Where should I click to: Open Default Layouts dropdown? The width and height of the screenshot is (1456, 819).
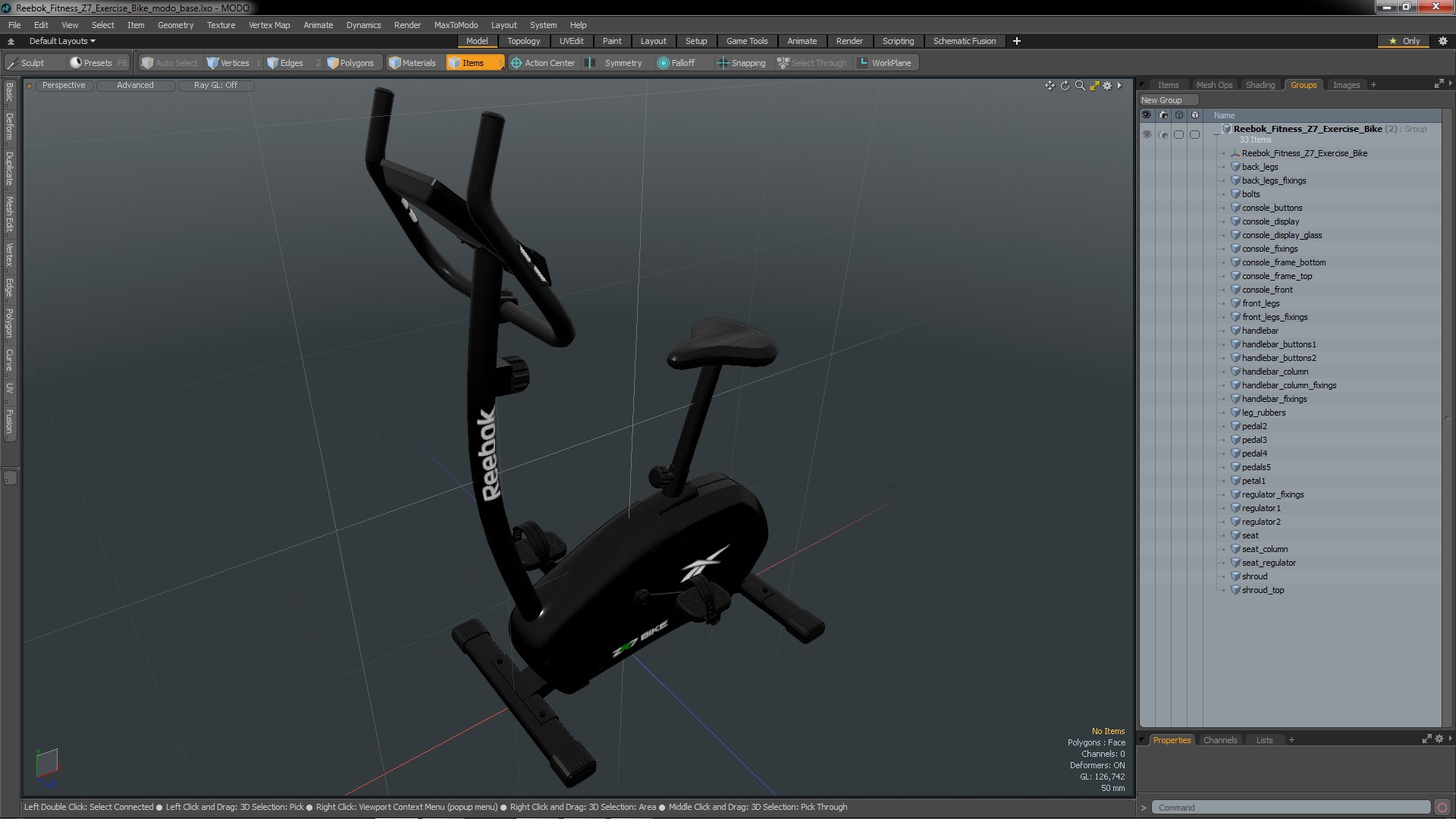pos(62,41)
